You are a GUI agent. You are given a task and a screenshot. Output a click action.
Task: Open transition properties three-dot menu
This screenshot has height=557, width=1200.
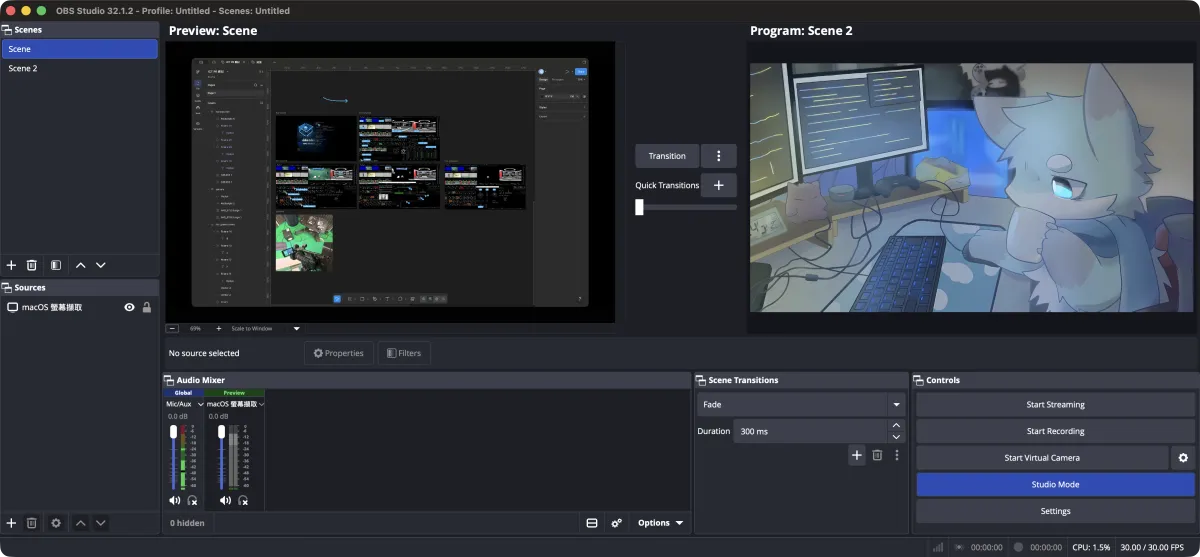[x=897, y=455]
